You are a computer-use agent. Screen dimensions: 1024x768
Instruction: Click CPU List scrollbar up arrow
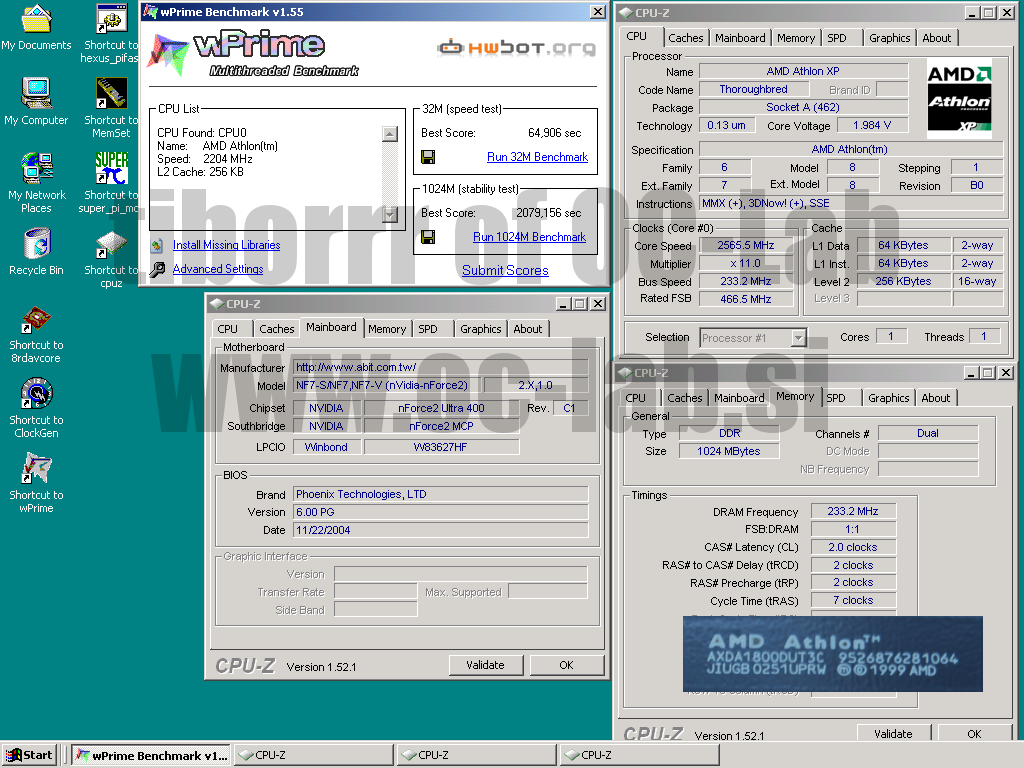point(390,134)
